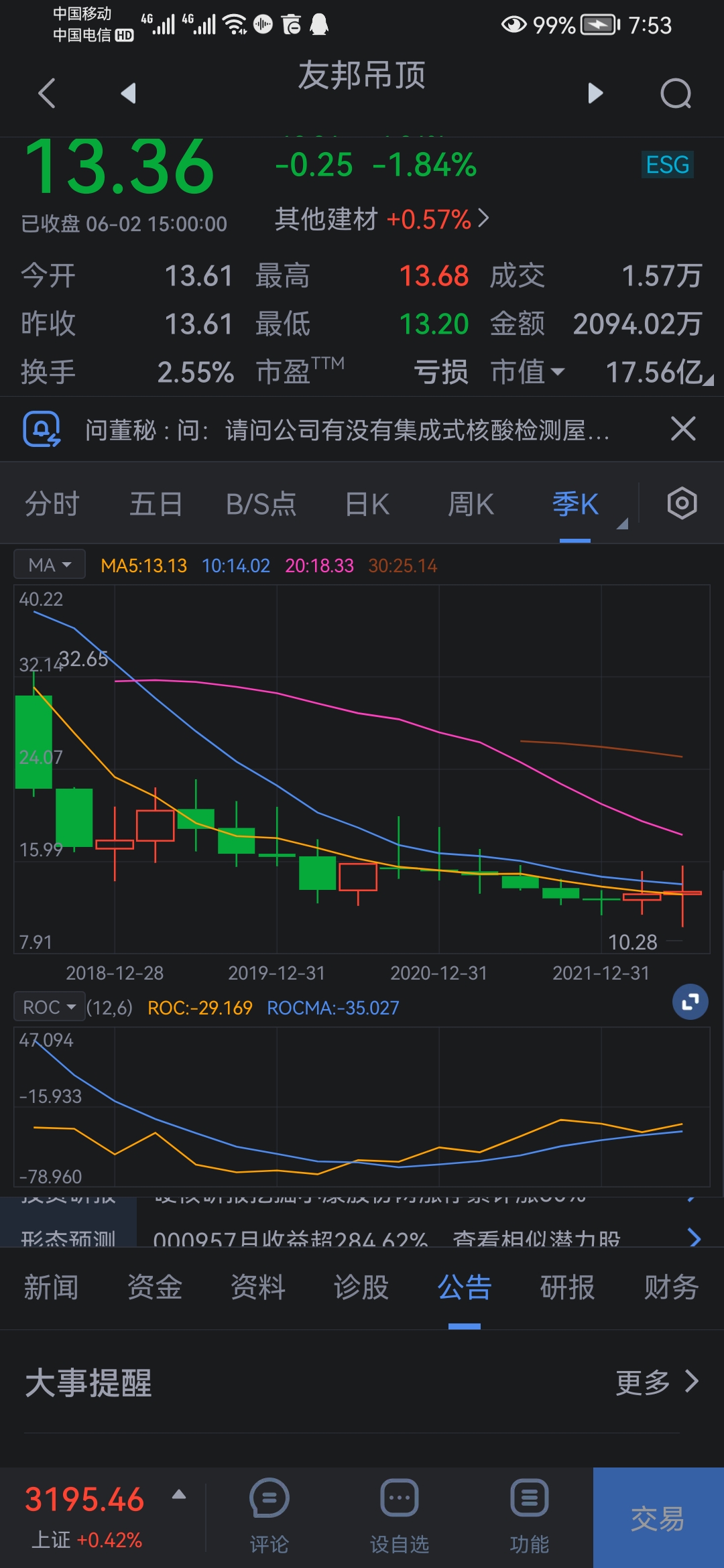The height and width of the screenshot is (1568, 724).
Task: Select the 公告 tab
Action: (x=465, y=1287)
